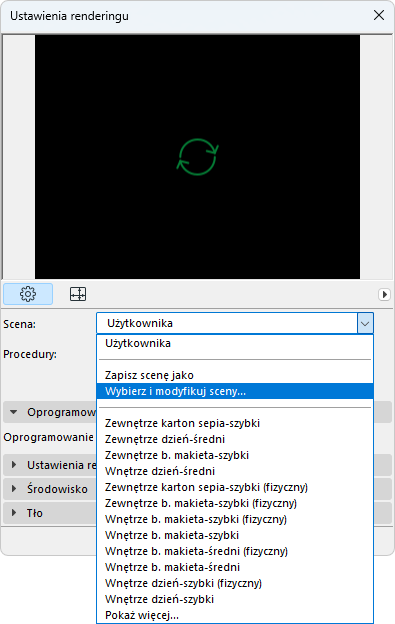Select Wnętrze dzień-szybki (fizyczny)
395x624 pixels.
(235, 583)
